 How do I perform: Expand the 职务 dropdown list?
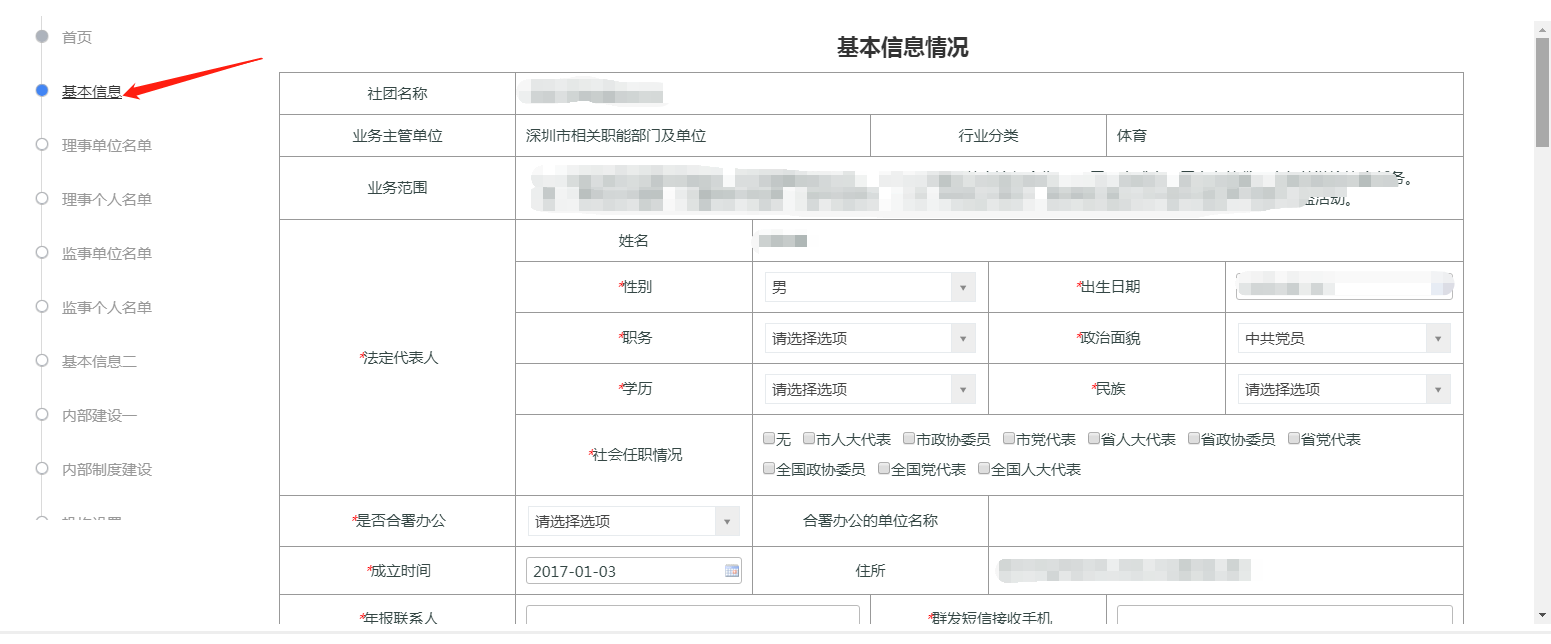869,339
